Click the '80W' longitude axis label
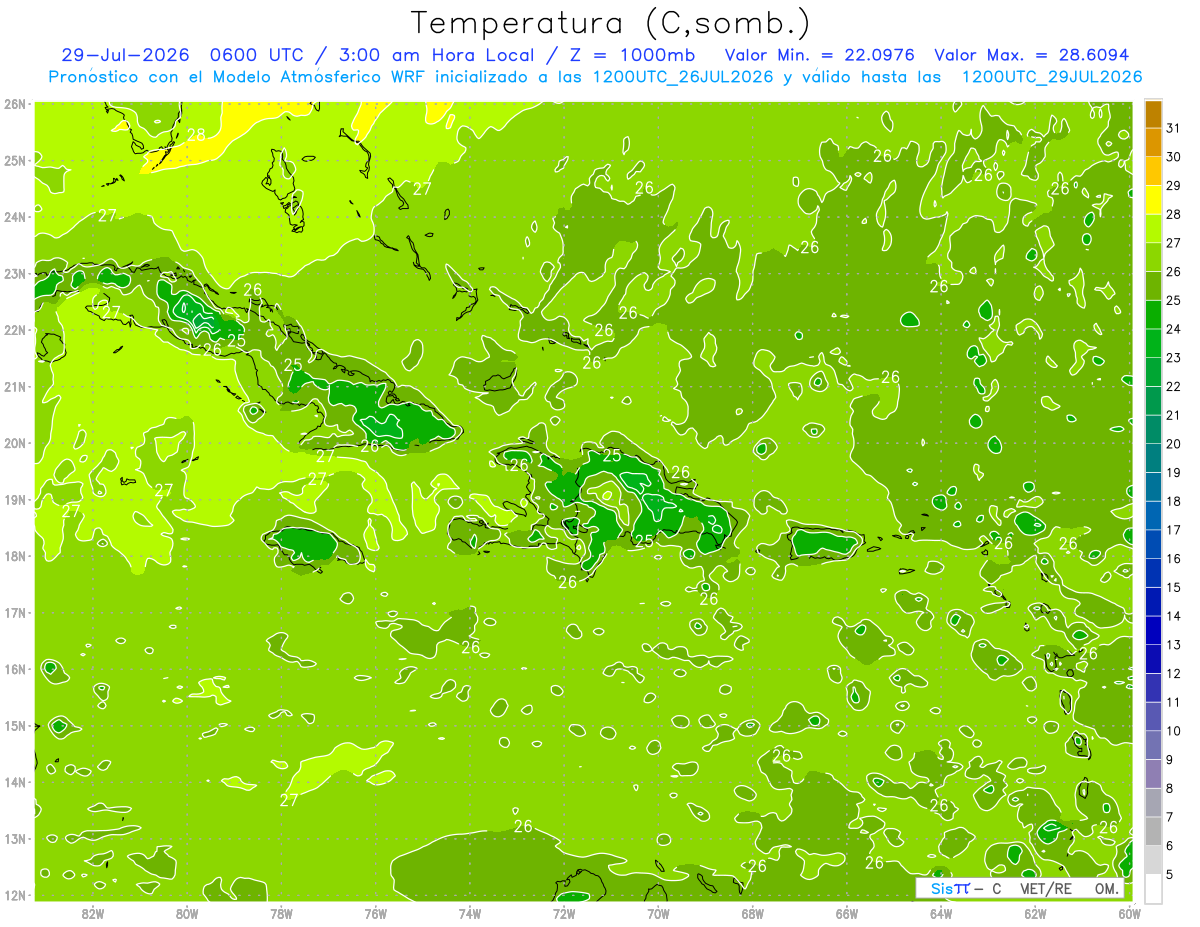1200x927 pixels. click(187, 913)
